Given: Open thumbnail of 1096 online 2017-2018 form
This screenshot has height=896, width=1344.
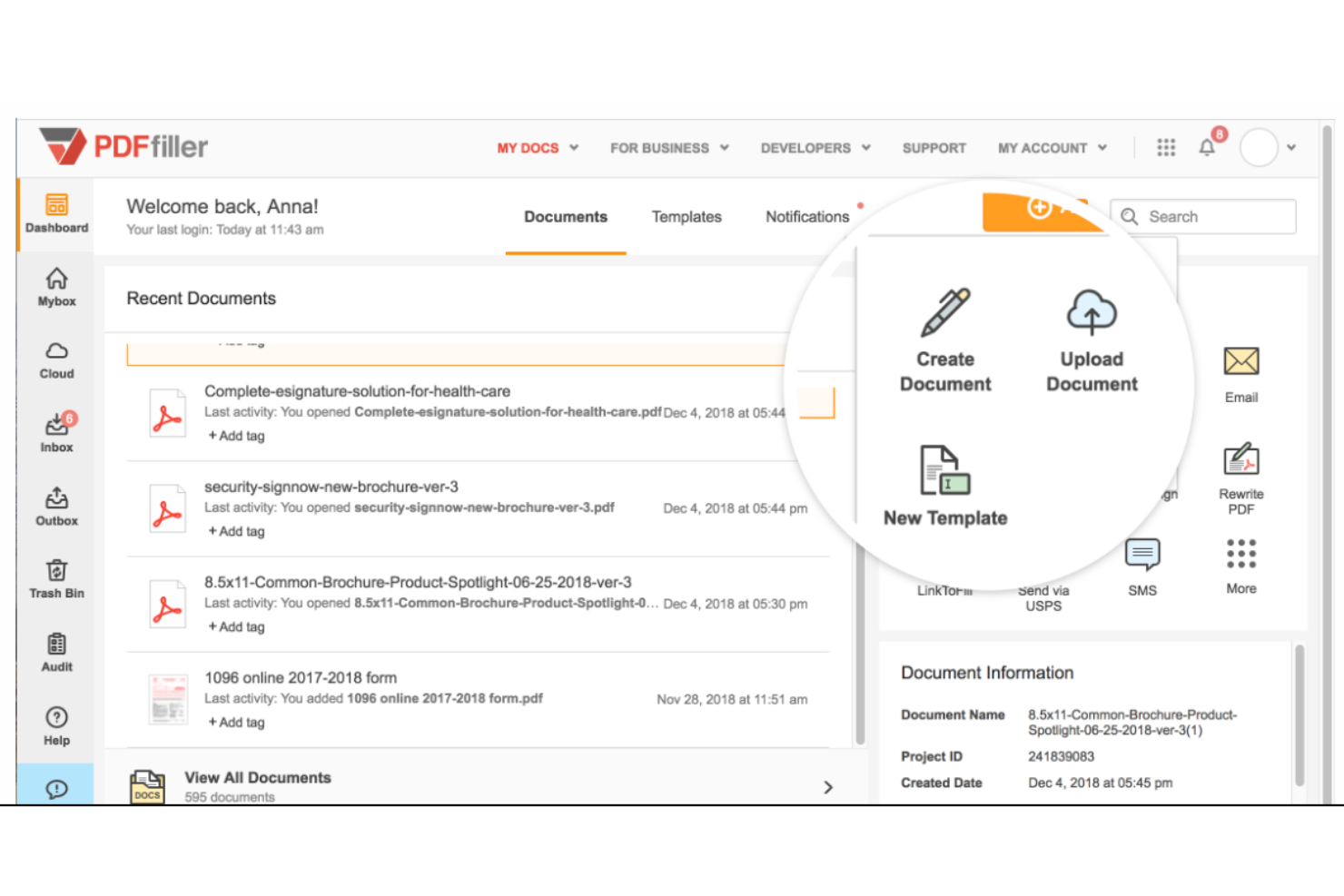Looking at the screenshot, I should (168, 699).
